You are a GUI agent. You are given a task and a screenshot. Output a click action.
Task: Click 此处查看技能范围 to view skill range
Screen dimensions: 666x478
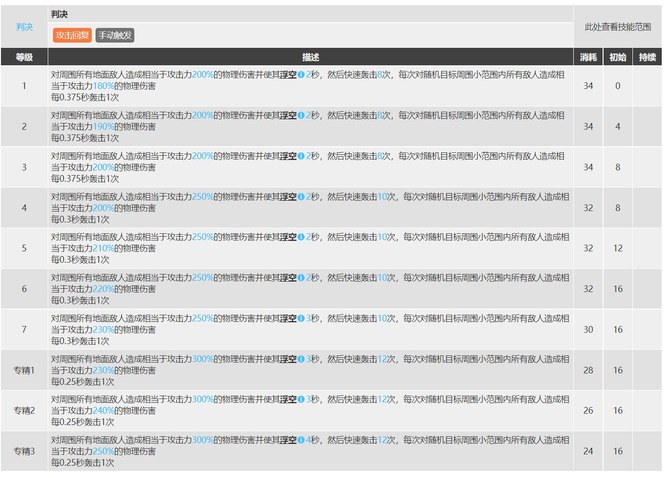click(x=617, y=27)
